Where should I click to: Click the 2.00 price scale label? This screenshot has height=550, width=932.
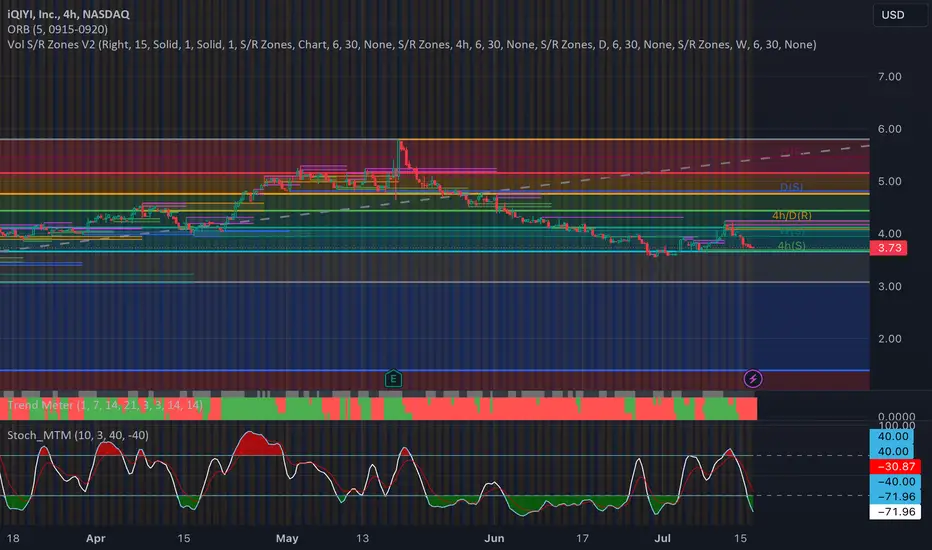[889, 339]
